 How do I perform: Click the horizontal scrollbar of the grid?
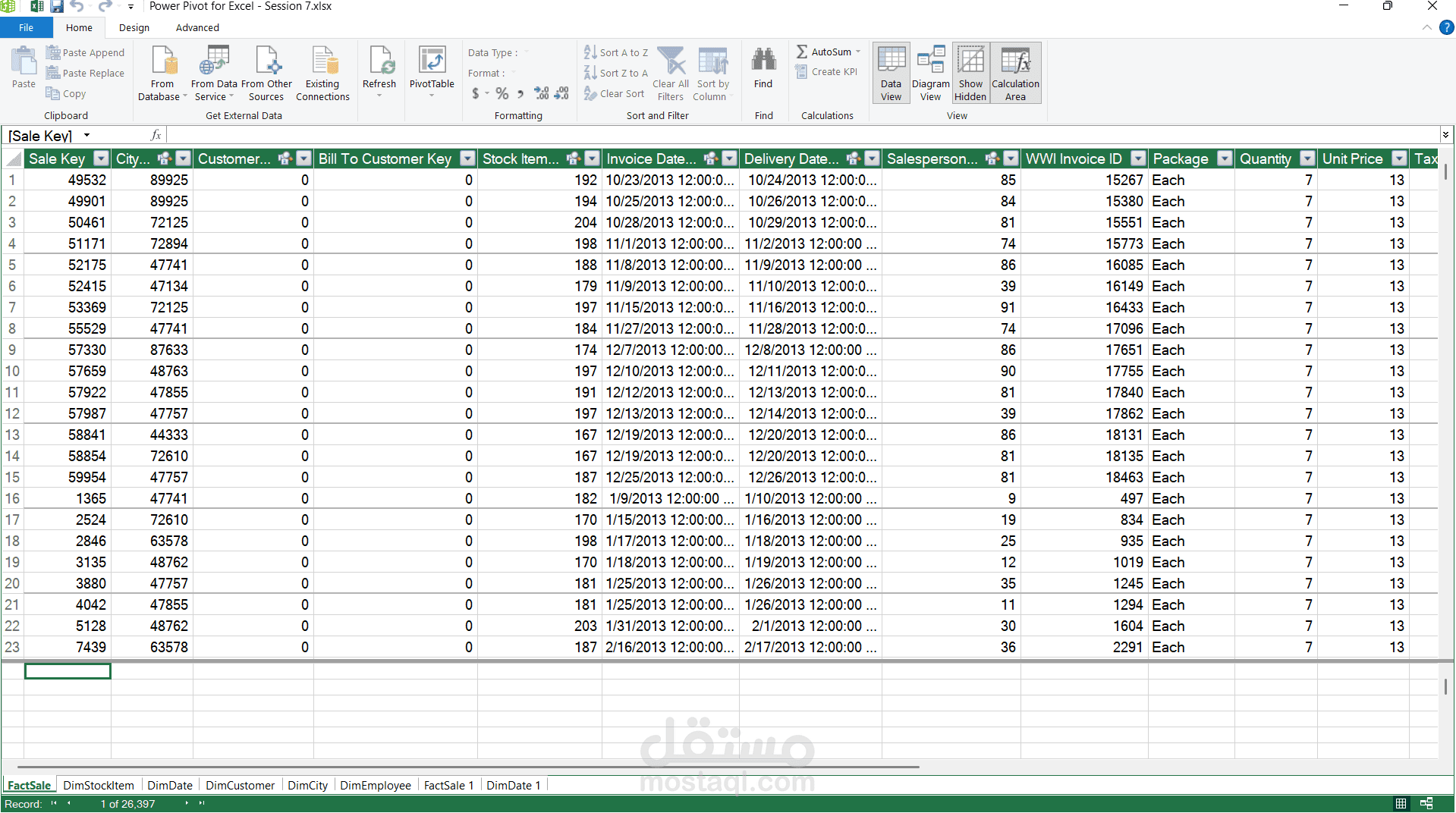[x=468, y=767]
